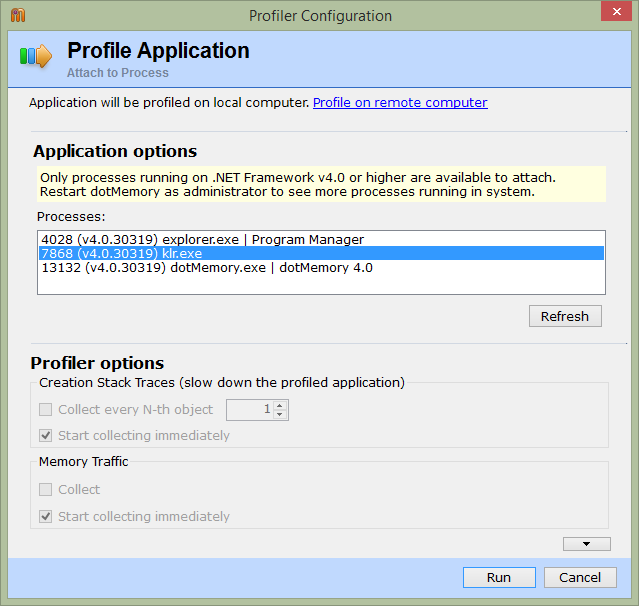The image size is (639, 606).
Task: Click the Profile Application arrow icon
Action: click(36, 55)
